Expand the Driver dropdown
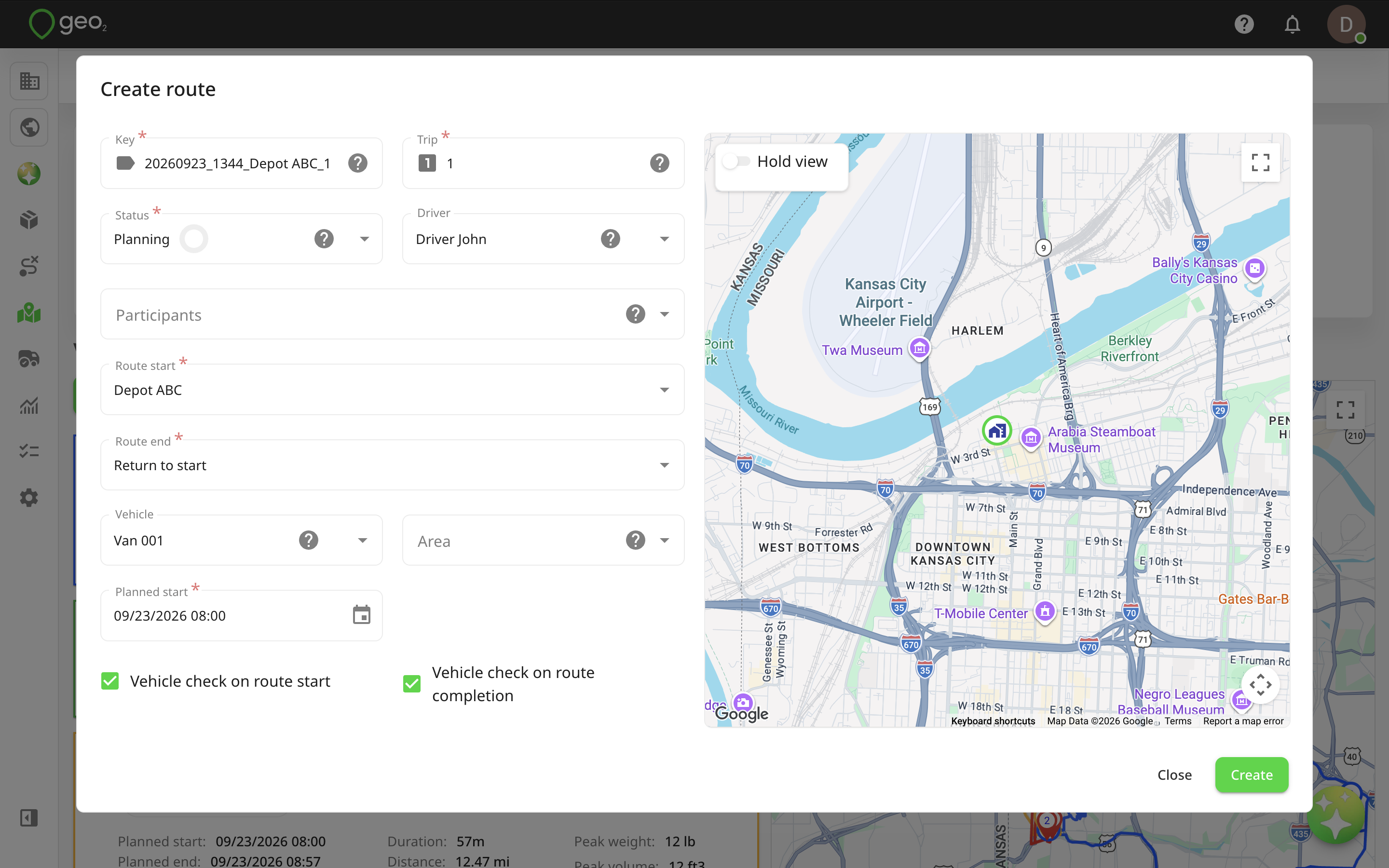The image size is (1389, 868). 664,239
